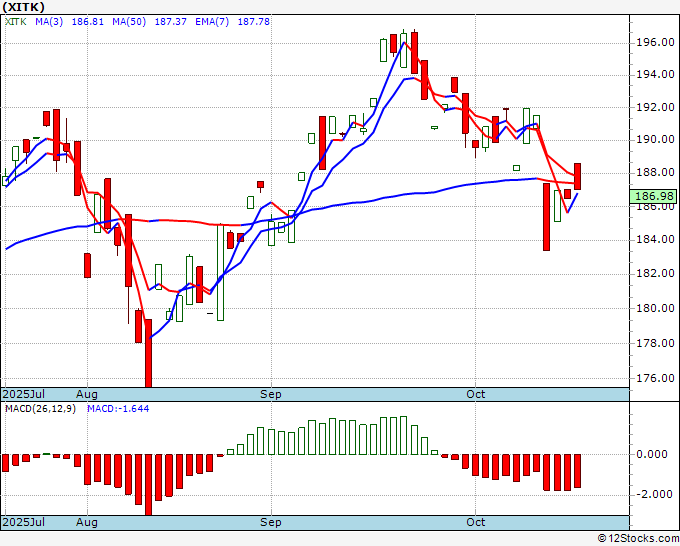Viewport: 680px width, 546px height.
Task: Click the EMA(7) value 187.78
Action: coord(254,22)
